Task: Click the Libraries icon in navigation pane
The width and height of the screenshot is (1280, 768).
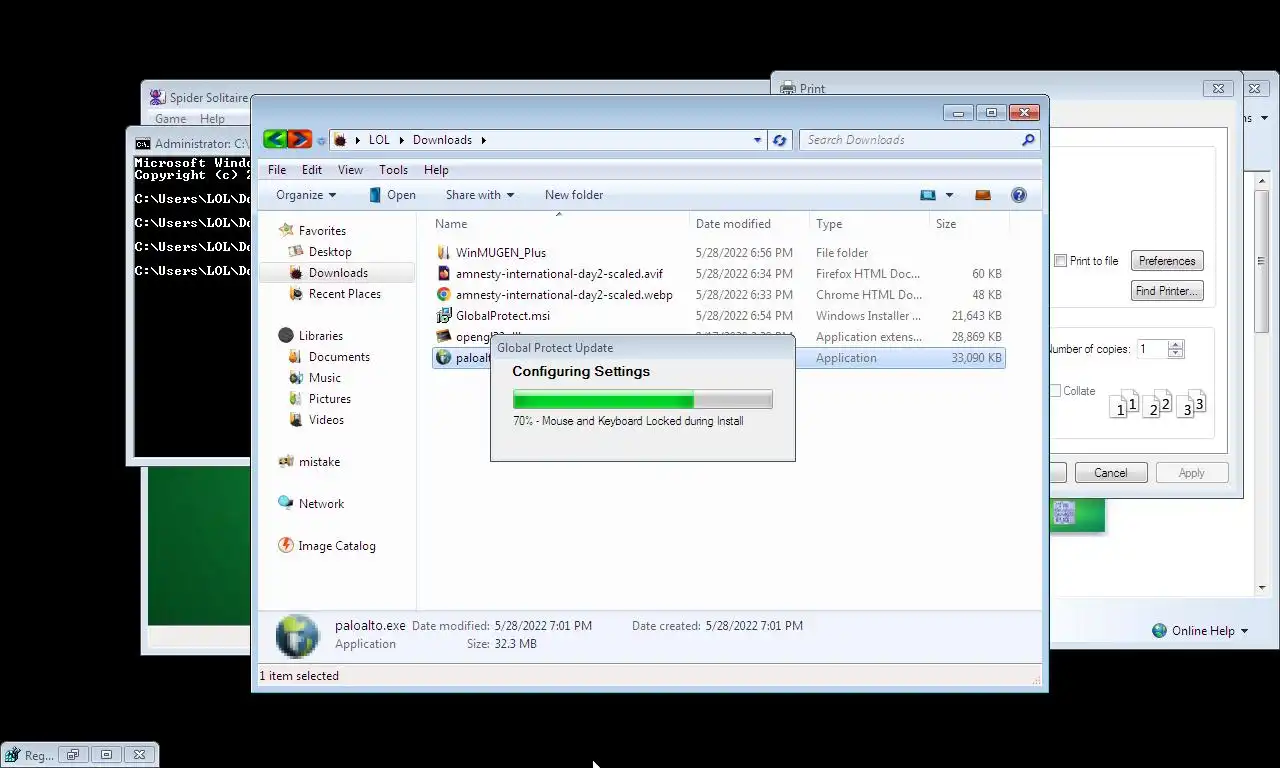Action: point(286,336)
